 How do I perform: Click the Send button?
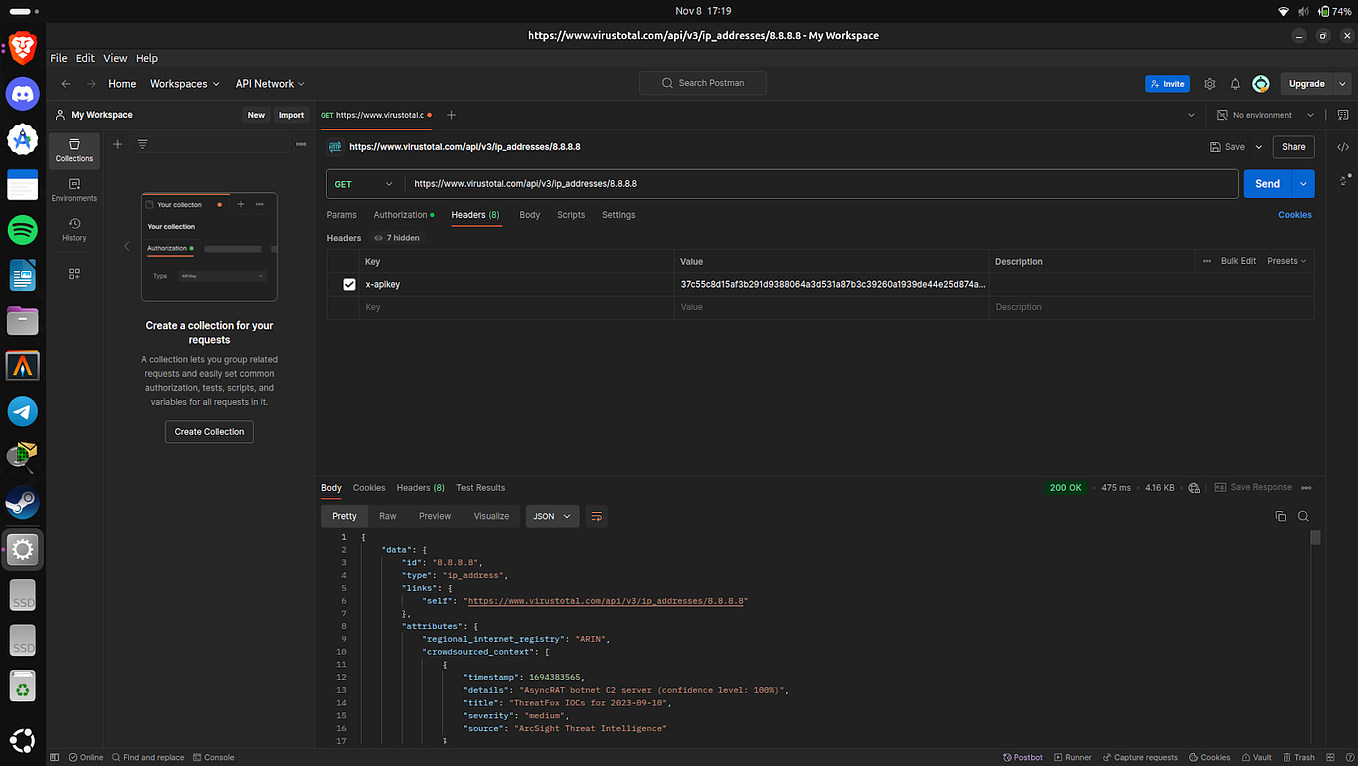pos(1266,184)
